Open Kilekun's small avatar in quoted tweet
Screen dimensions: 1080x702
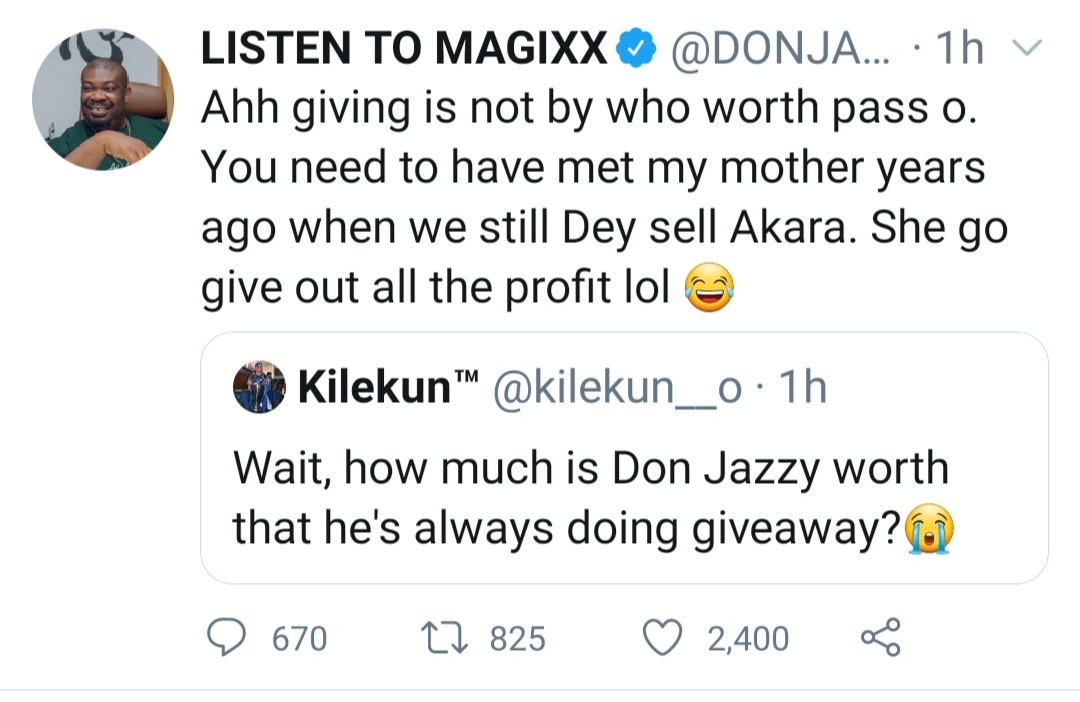click(259, 388)
